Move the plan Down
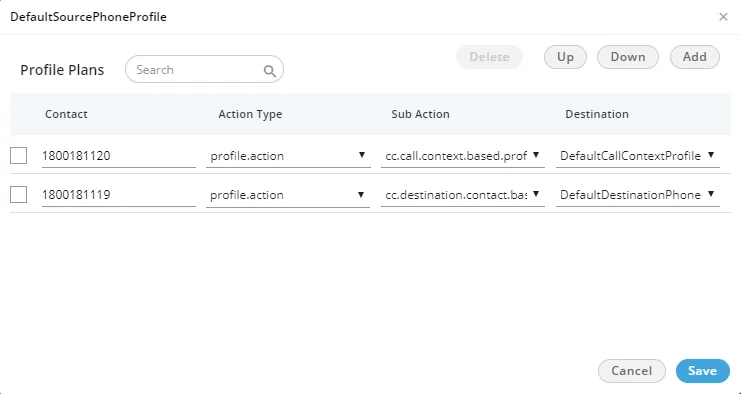This screenshot has height=394, width=741. [x=628, y=57]
